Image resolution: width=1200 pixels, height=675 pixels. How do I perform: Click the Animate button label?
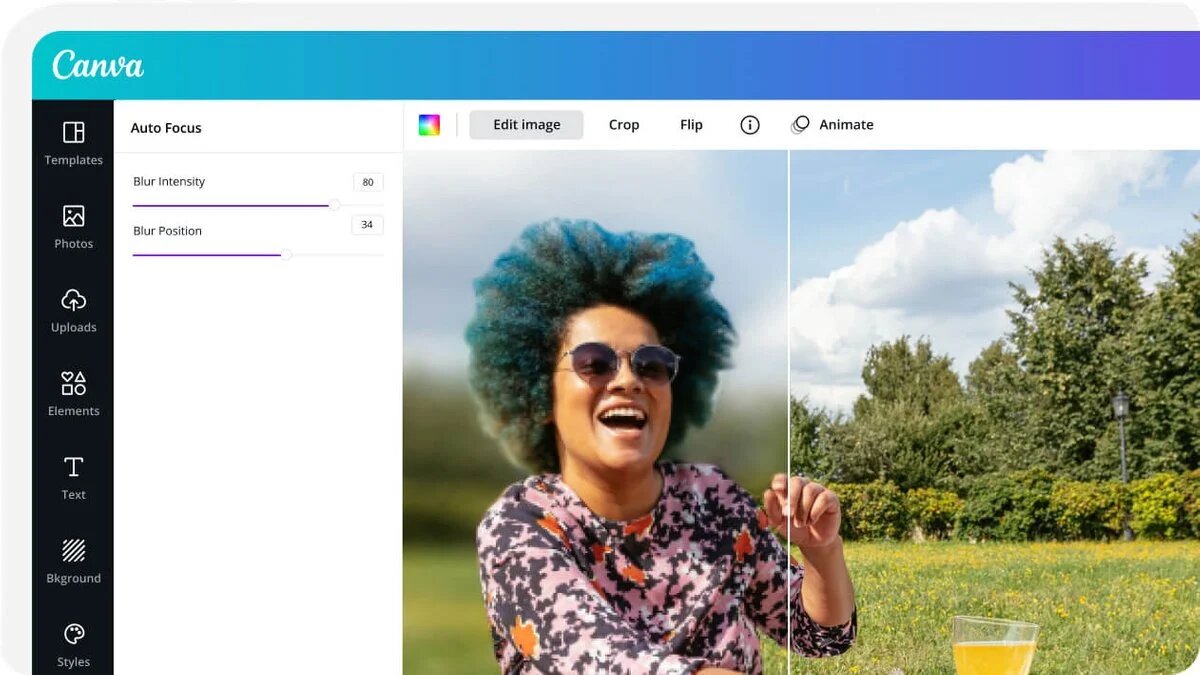coord(846,125)
